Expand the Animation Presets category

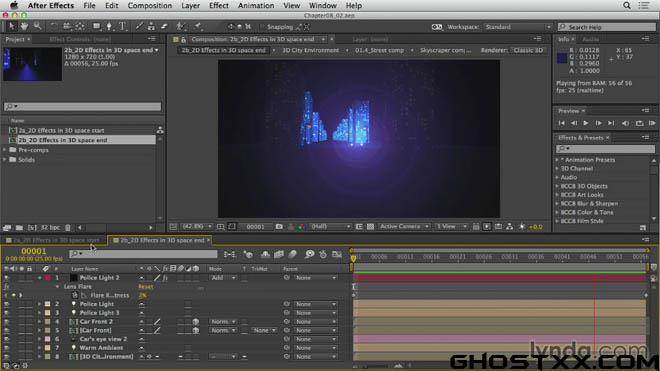pyautogui.click(x=557, y=160)
